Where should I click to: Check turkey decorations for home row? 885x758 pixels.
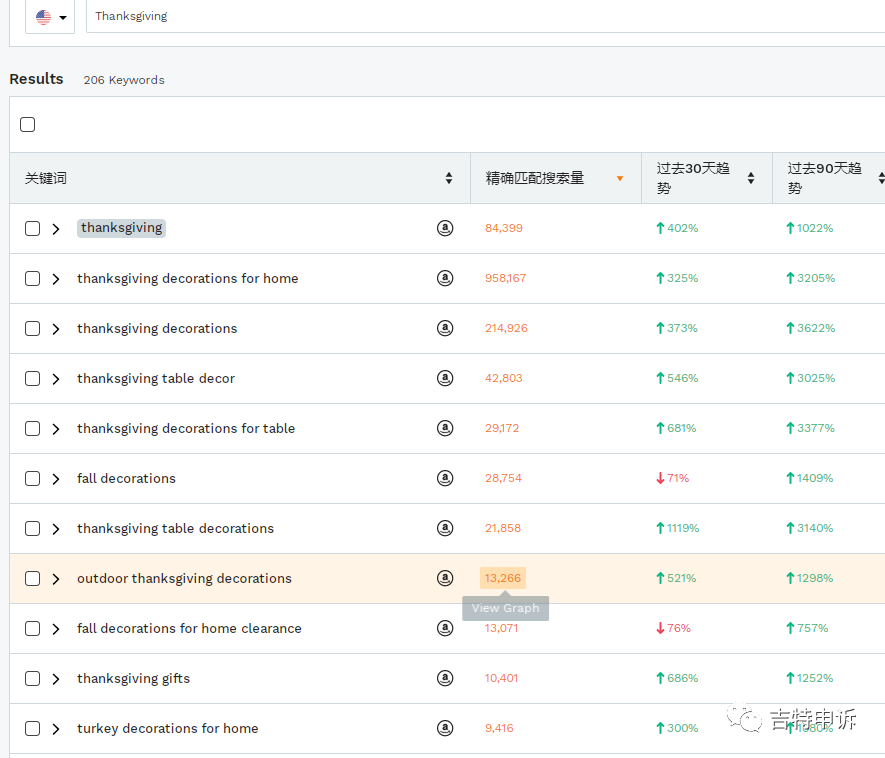point(33,729)
